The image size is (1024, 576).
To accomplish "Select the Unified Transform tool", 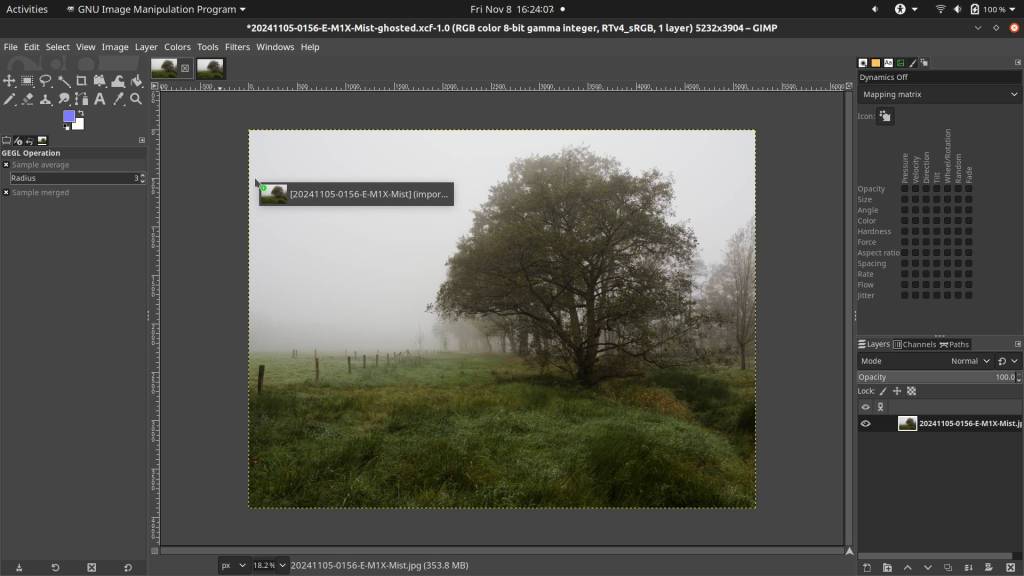I will (x=100, y=81).
